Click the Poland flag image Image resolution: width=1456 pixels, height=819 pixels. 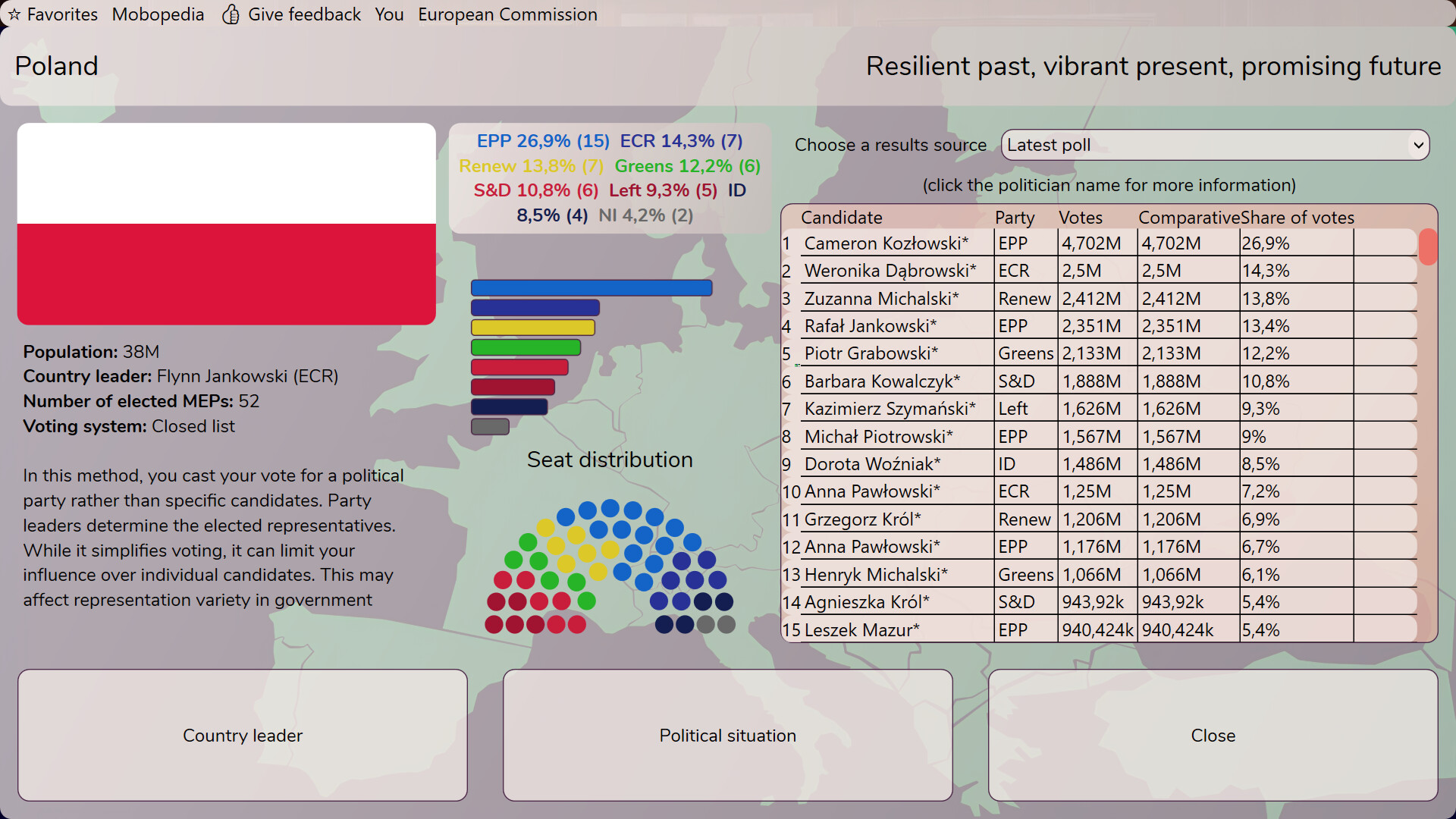click(x=226, y=224)
